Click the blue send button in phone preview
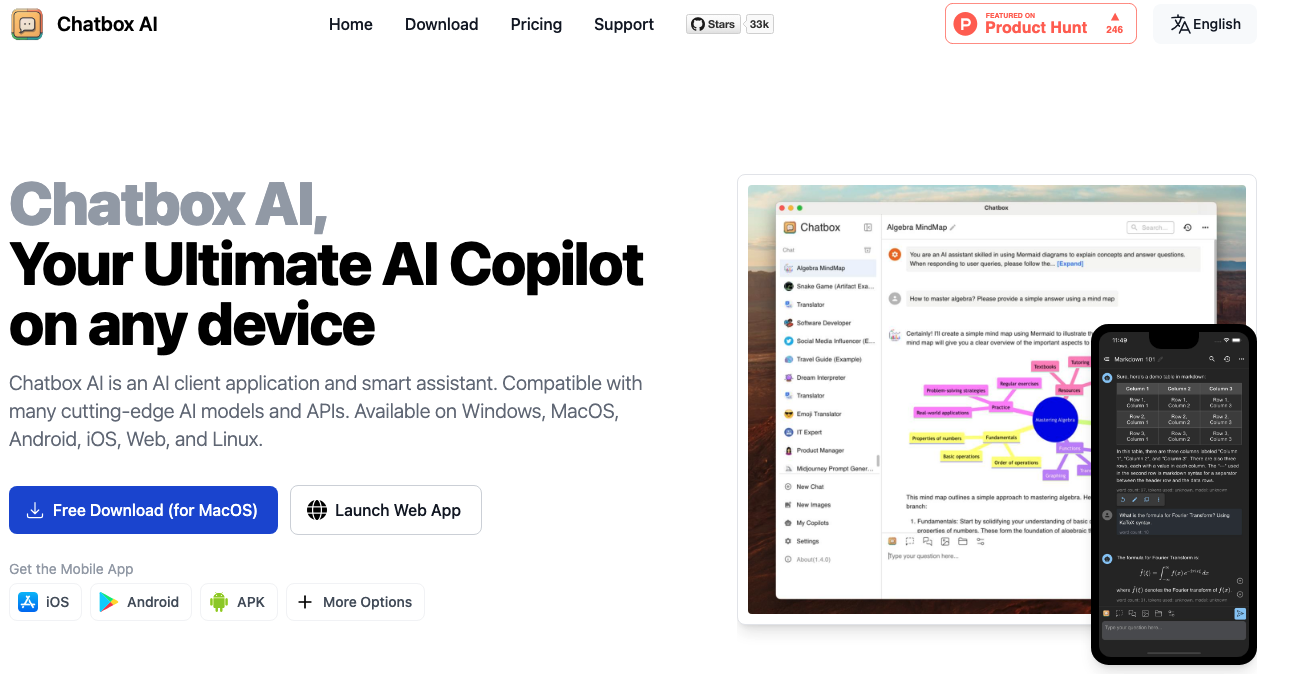 pos(1240,613)
